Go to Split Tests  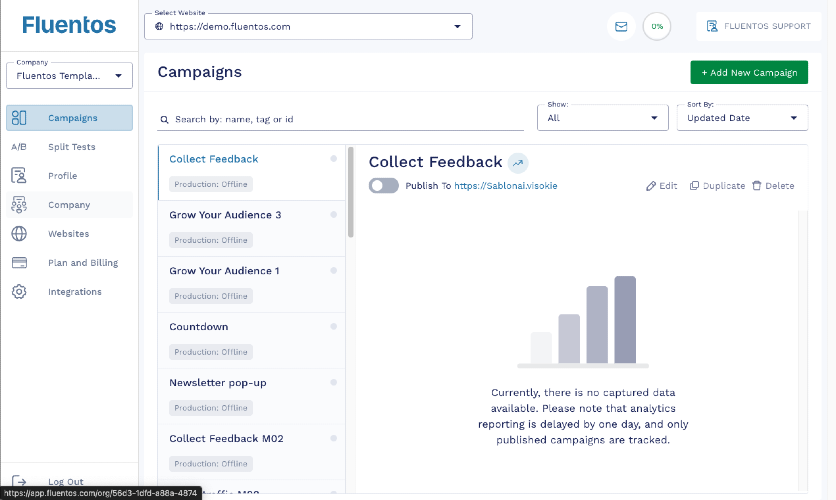71,147
